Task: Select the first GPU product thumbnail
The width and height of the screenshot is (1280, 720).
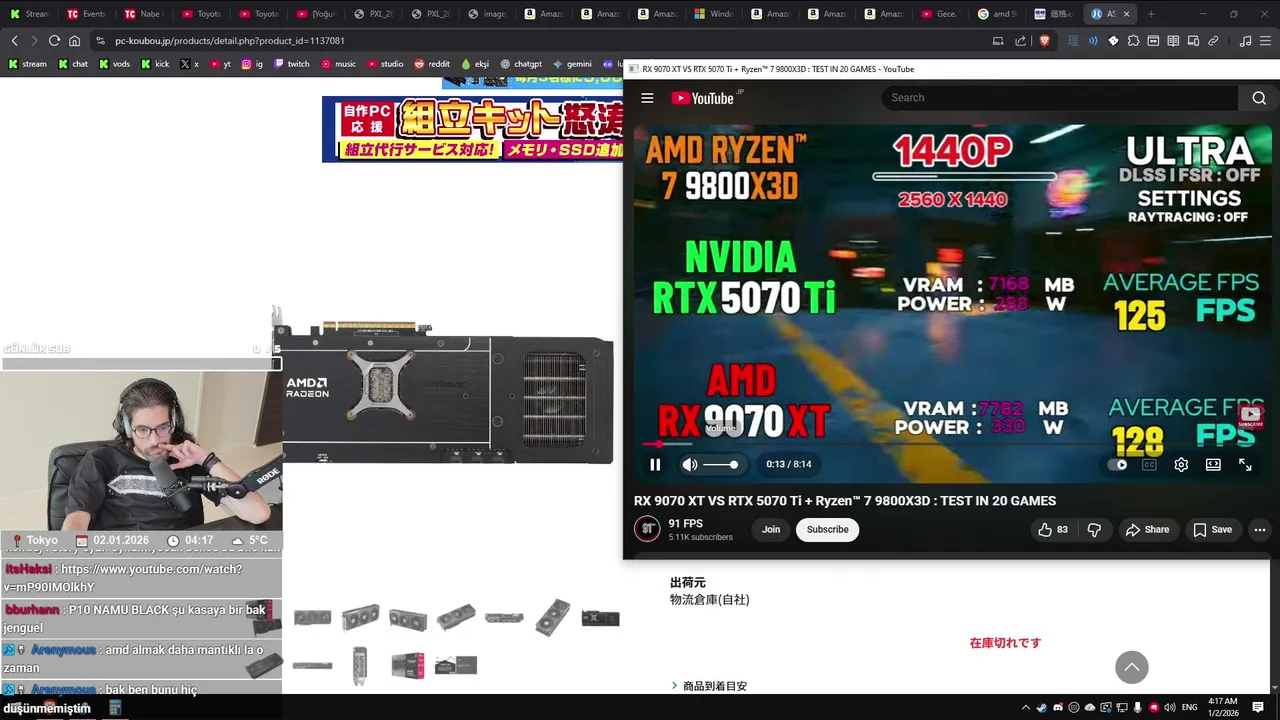Action: pyautogui.click(x=312, y=618)
